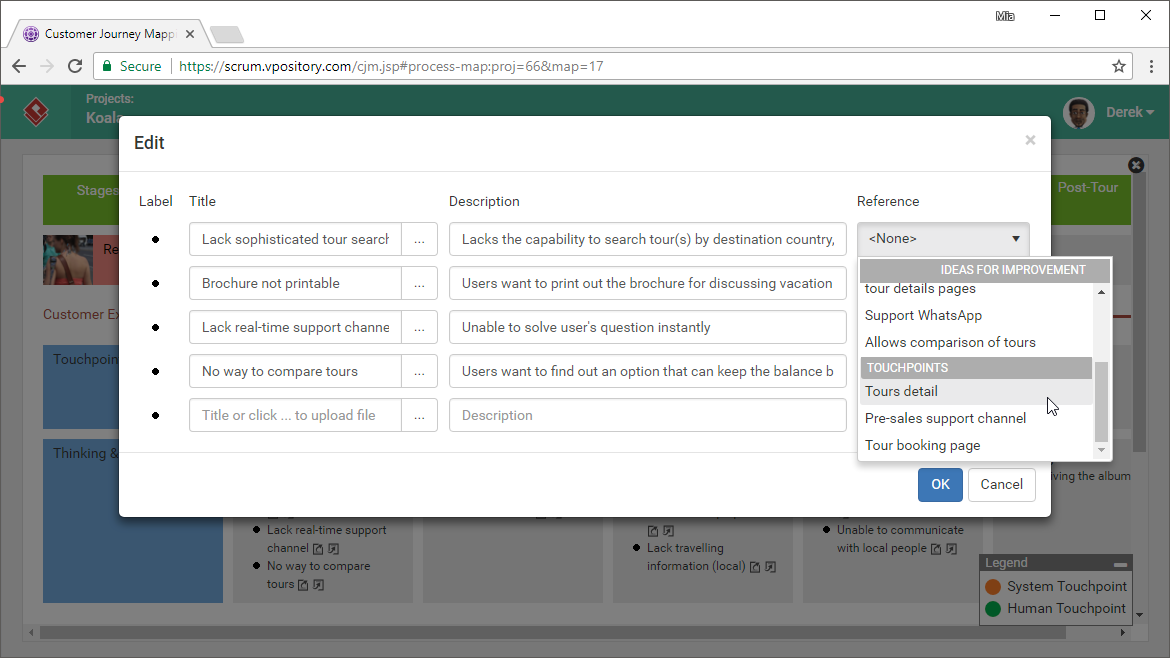Click the browser forward arrow
The height and width of the screenshot is (658, 1170).
[47, 66]
